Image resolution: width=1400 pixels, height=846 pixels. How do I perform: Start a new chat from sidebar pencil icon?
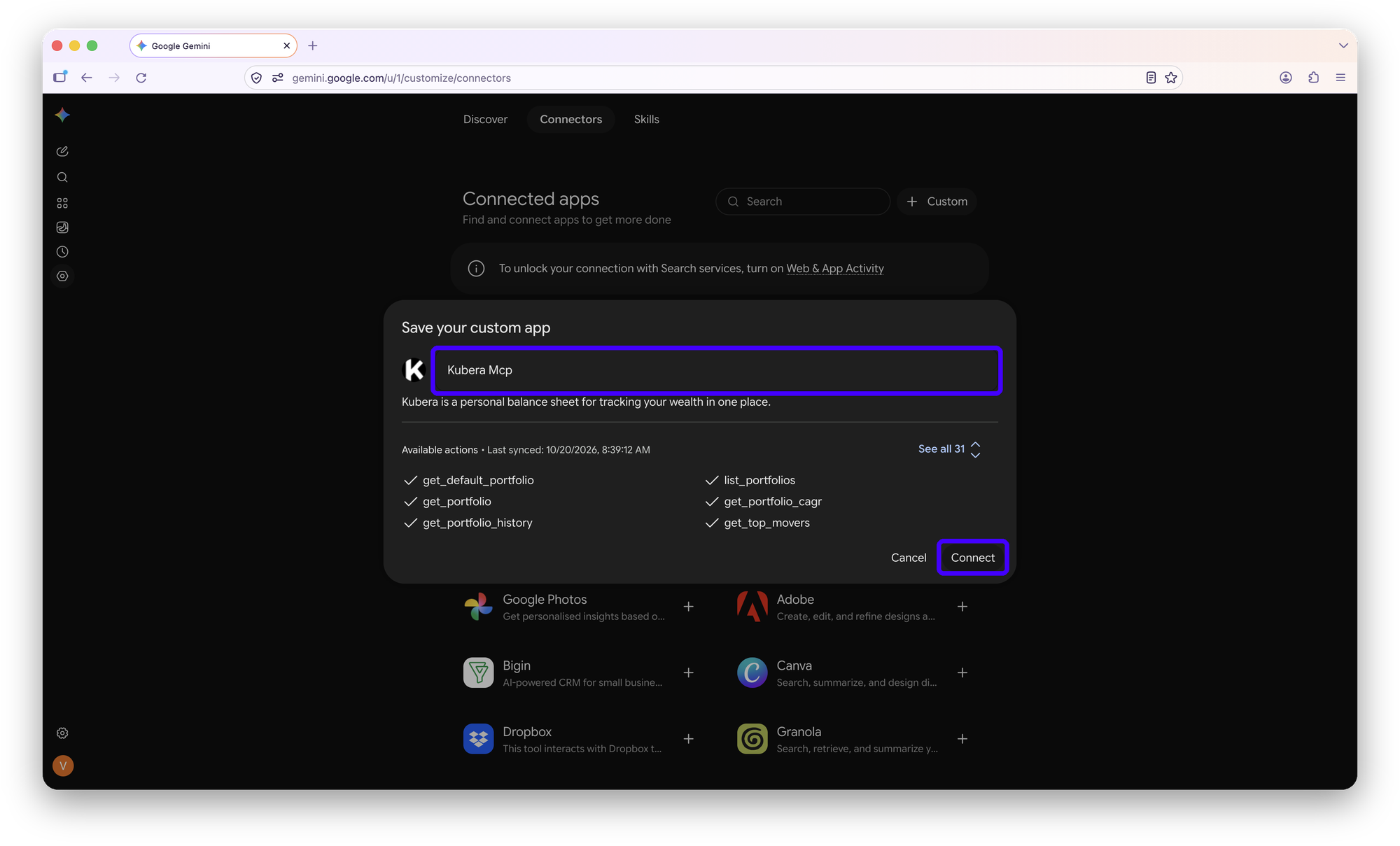point(62,151)
